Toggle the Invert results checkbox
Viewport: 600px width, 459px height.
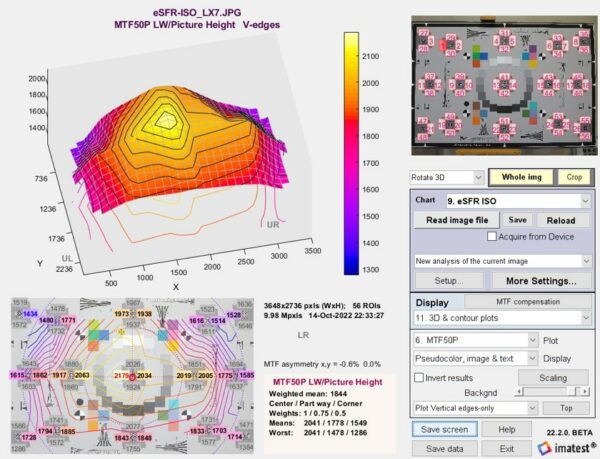(419, 375)
